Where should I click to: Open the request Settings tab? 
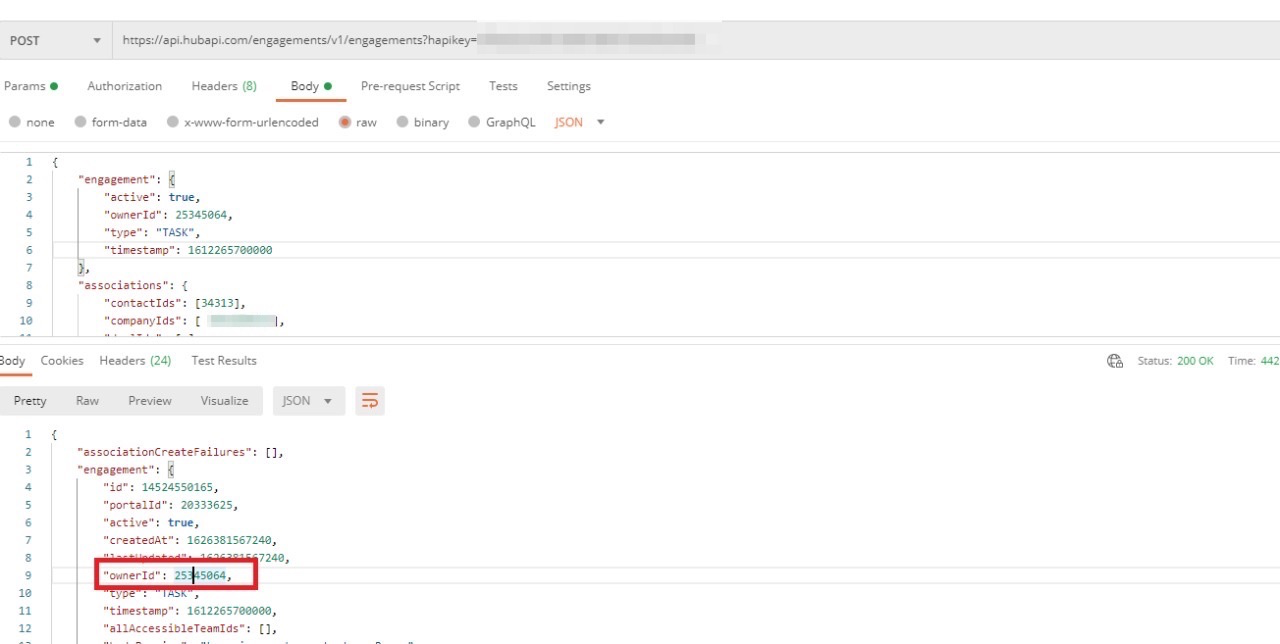[x=568, y=86]
